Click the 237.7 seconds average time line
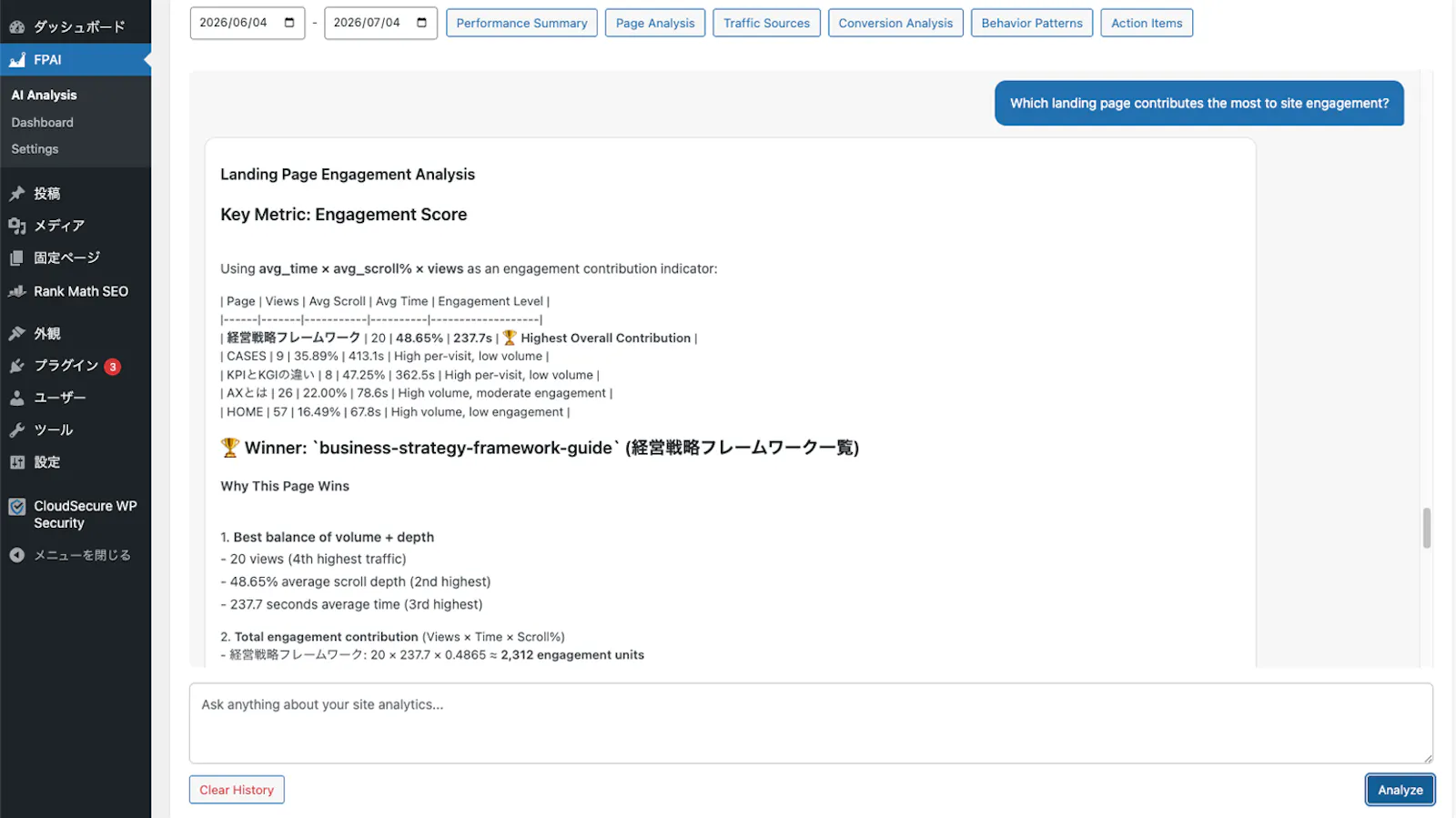The width and height of the screenshot is (1456, 818). click(351, 605)
